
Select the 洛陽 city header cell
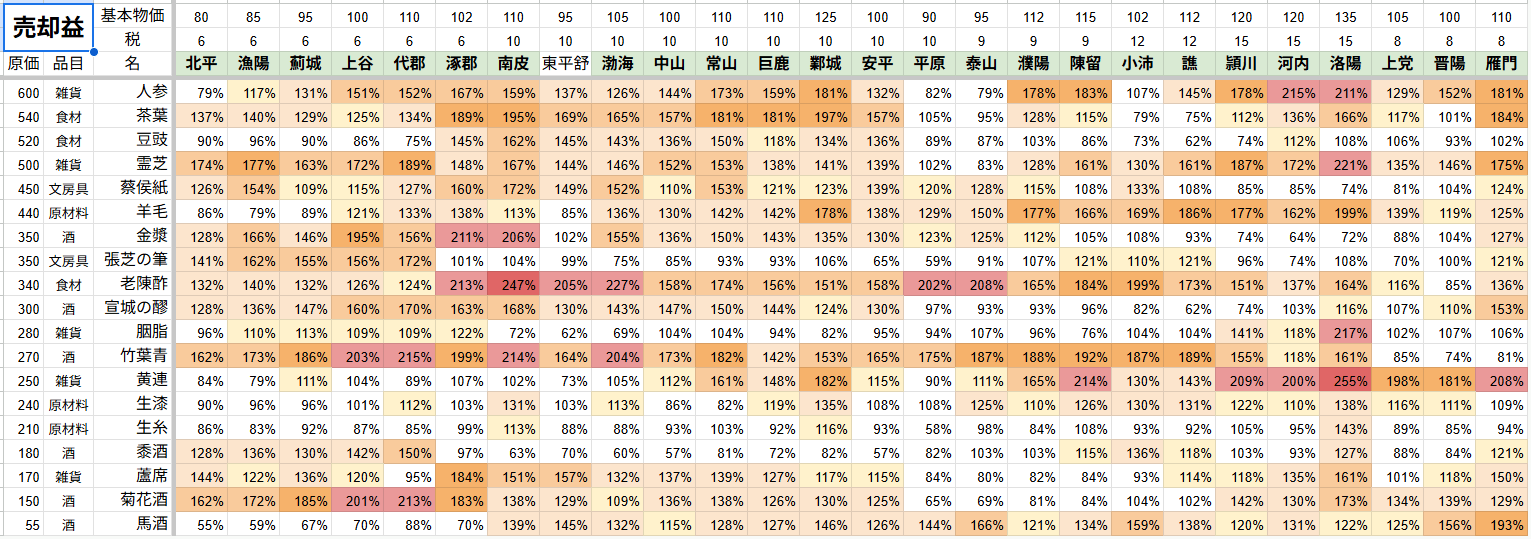pos(1345,63)
